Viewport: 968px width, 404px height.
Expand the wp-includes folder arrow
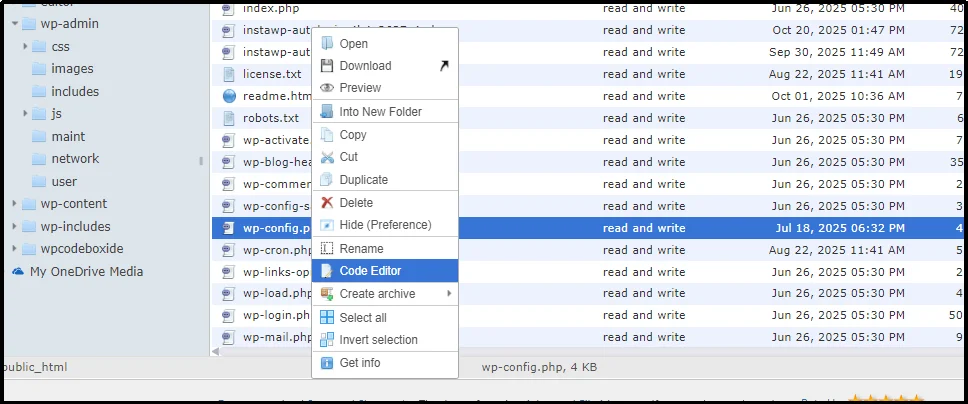click(14, 226)
